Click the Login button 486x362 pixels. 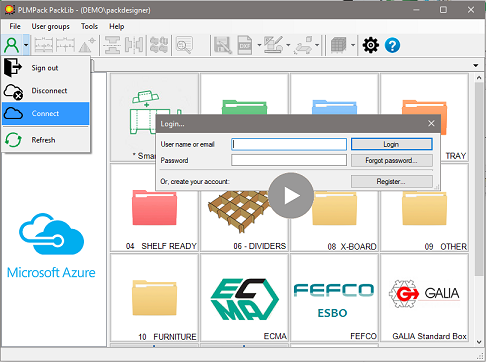tap(392, 144)
